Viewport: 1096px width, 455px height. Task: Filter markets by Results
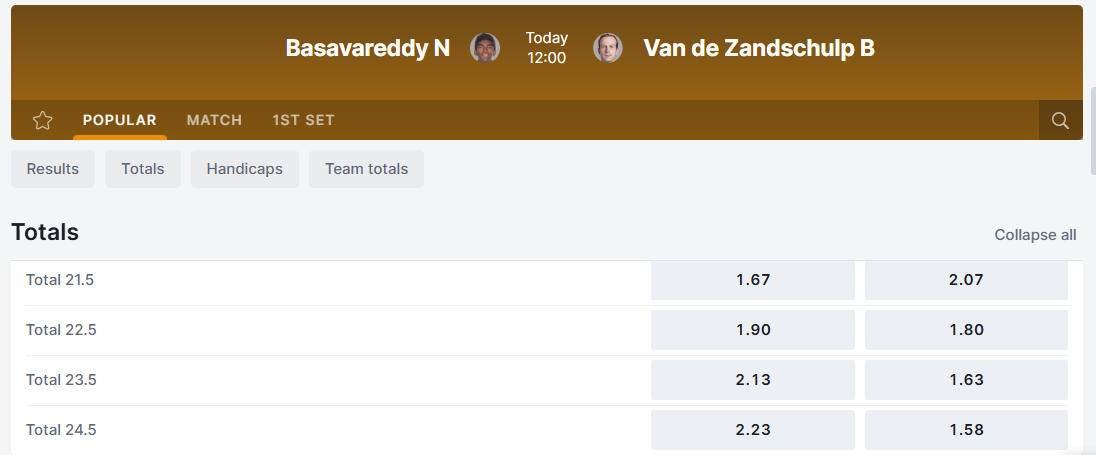(x=53, y=169)
